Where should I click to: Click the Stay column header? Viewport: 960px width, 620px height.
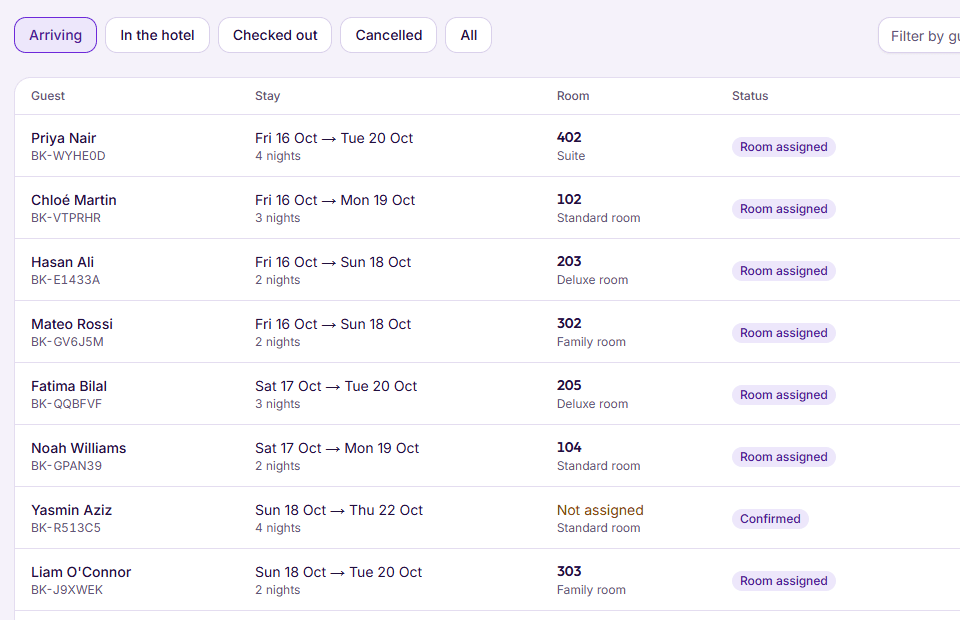pos(268,95)
